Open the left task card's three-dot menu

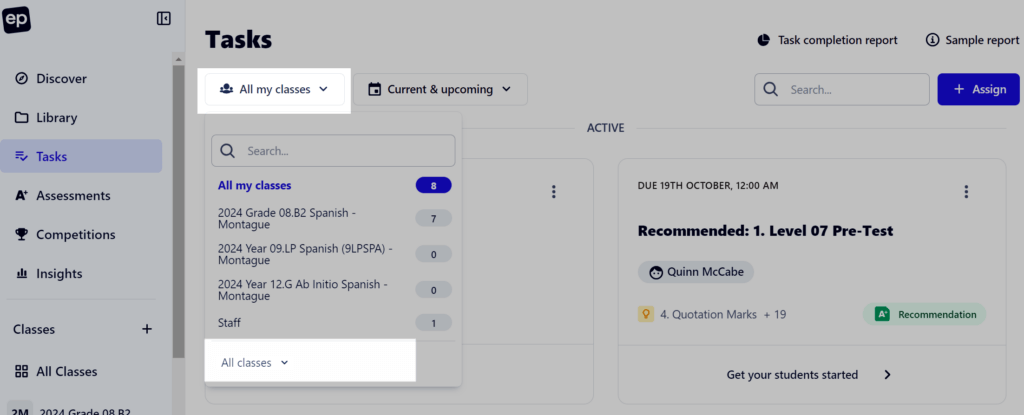(x=554, y=191)
